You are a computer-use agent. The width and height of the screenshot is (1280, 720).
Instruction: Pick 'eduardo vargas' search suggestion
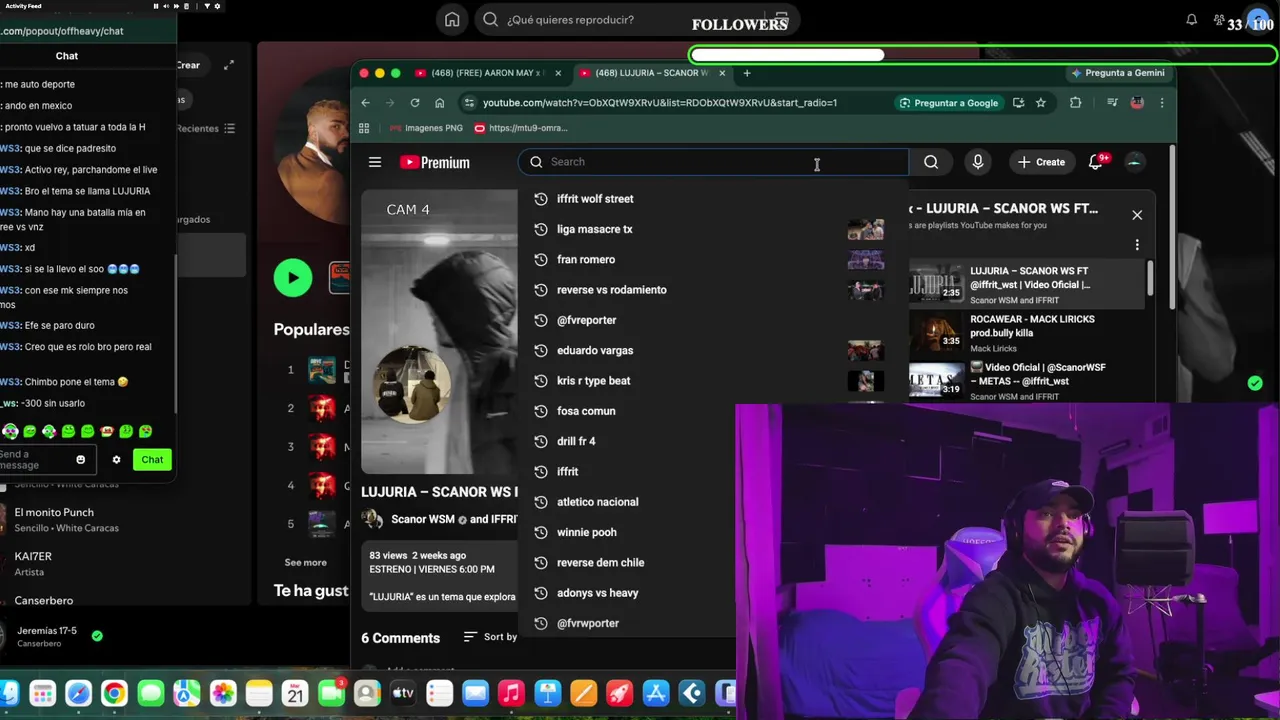pyautogui.click(x=713, y=351)
